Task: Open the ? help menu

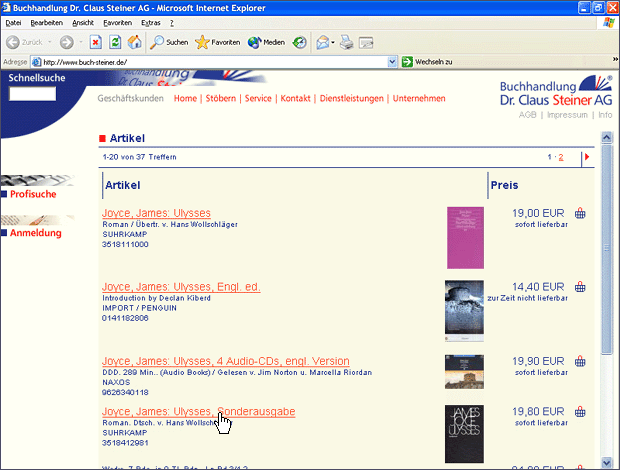Action: pos(172,23)
